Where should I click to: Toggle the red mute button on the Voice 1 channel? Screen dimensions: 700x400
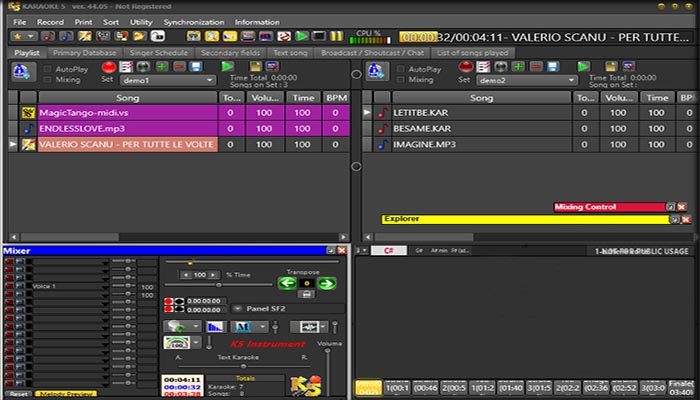point(9,286)
